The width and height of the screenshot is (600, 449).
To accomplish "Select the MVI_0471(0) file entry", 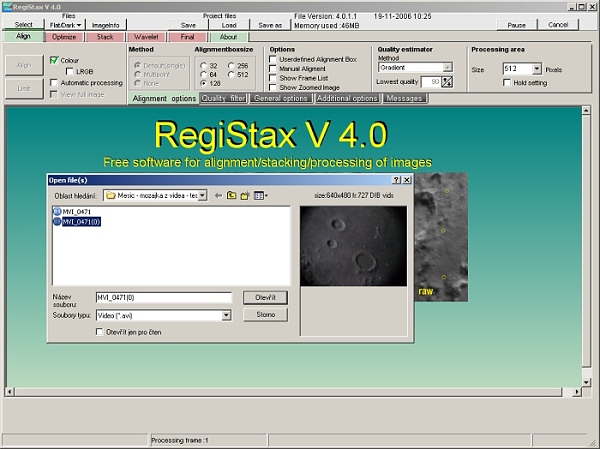I will tap(81, 222).
